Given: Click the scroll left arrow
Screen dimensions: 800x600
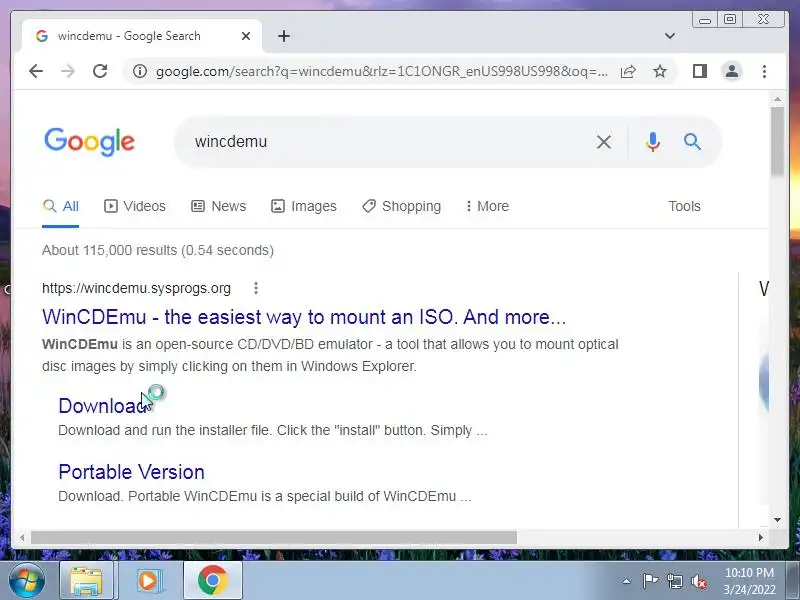Looking at the screenshot, I should pyautogui.click(x=21, y=537).
